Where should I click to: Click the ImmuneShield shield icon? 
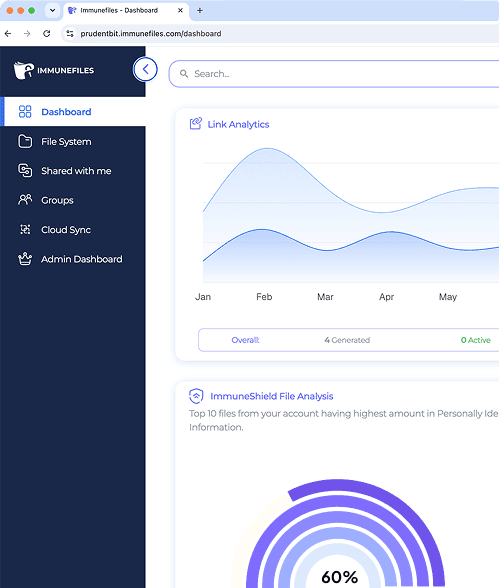pyautogui.click(x=196, y=396)
